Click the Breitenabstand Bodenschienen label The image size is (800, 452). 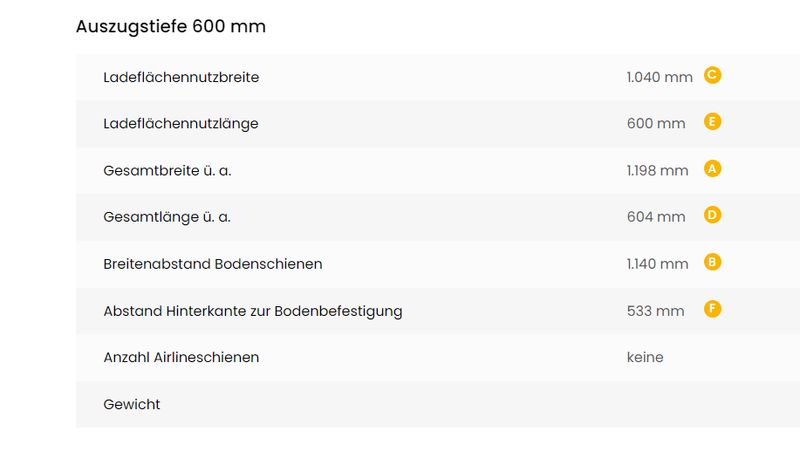213,264
